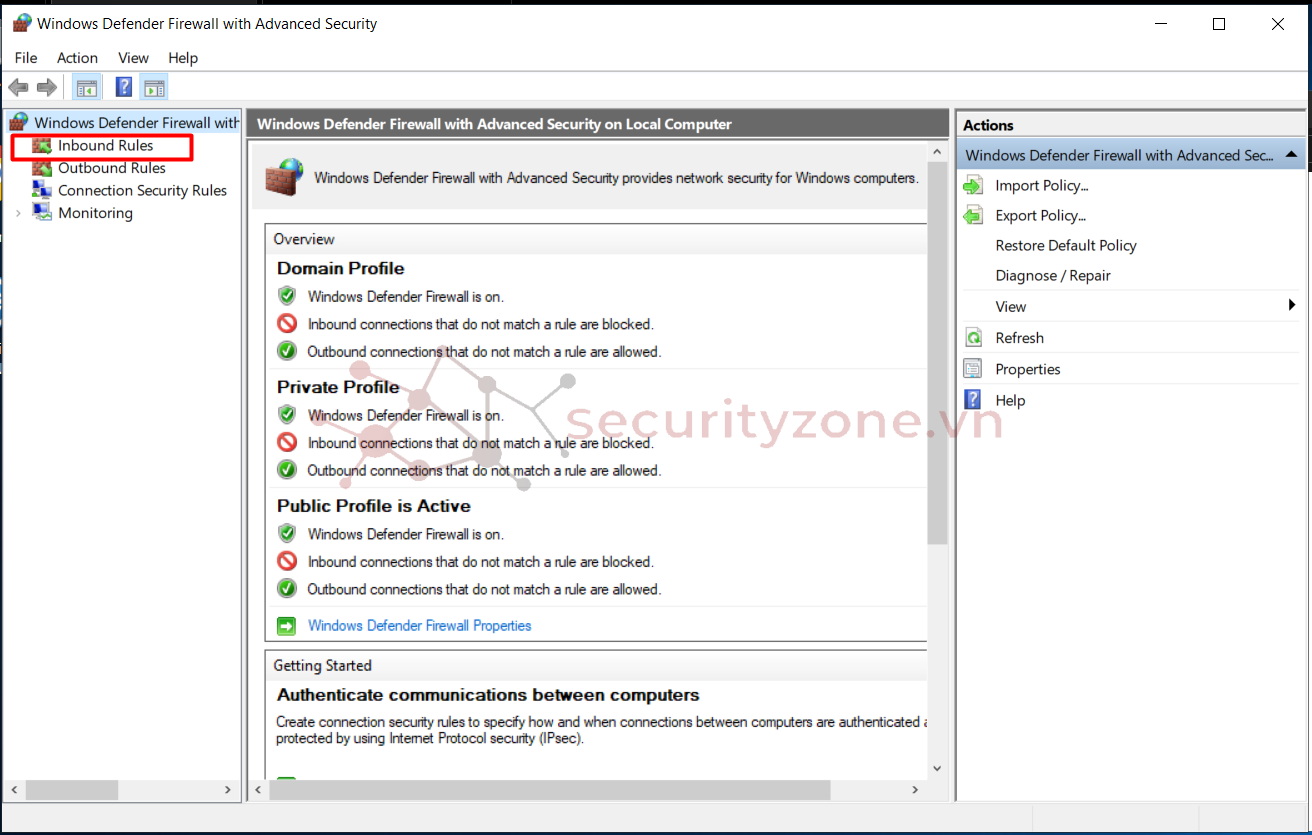The width and height of the screenshot is (1312, 835).
Task: Click Restore Default Policy action
Action: coord(1066,246)
